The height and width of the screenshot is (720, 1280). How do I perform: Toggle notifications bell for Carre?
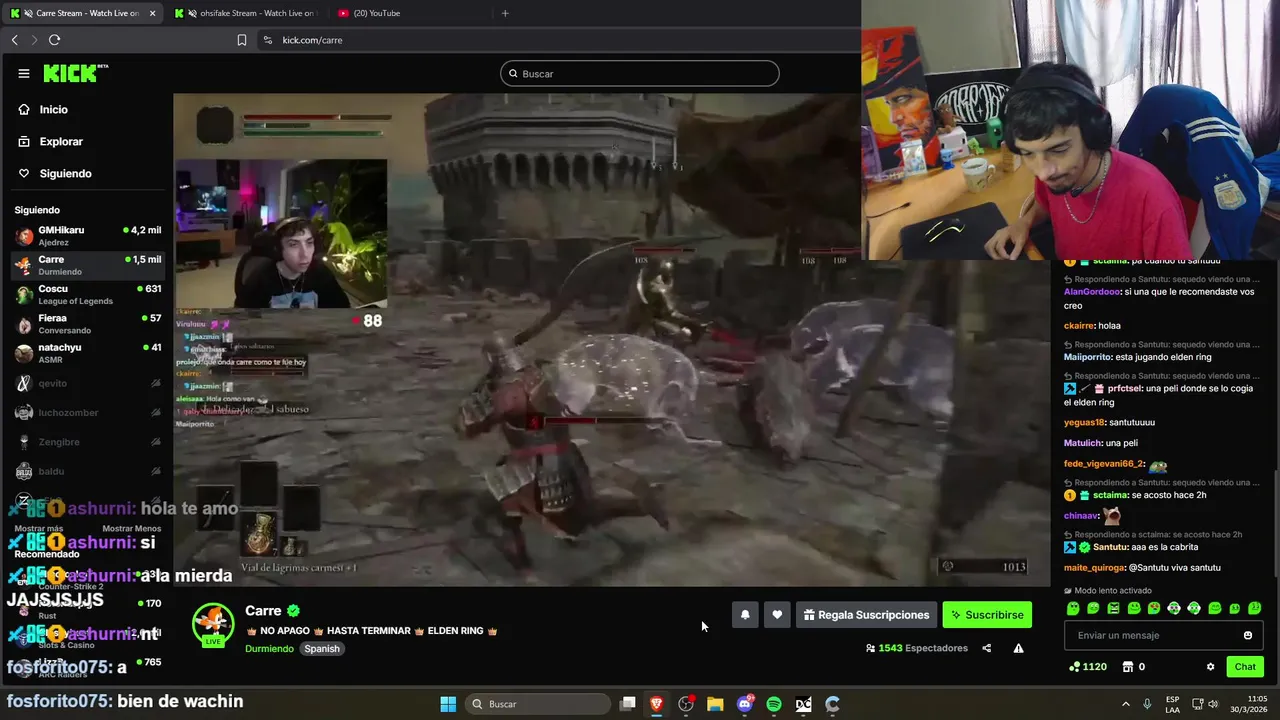(745, 615)
